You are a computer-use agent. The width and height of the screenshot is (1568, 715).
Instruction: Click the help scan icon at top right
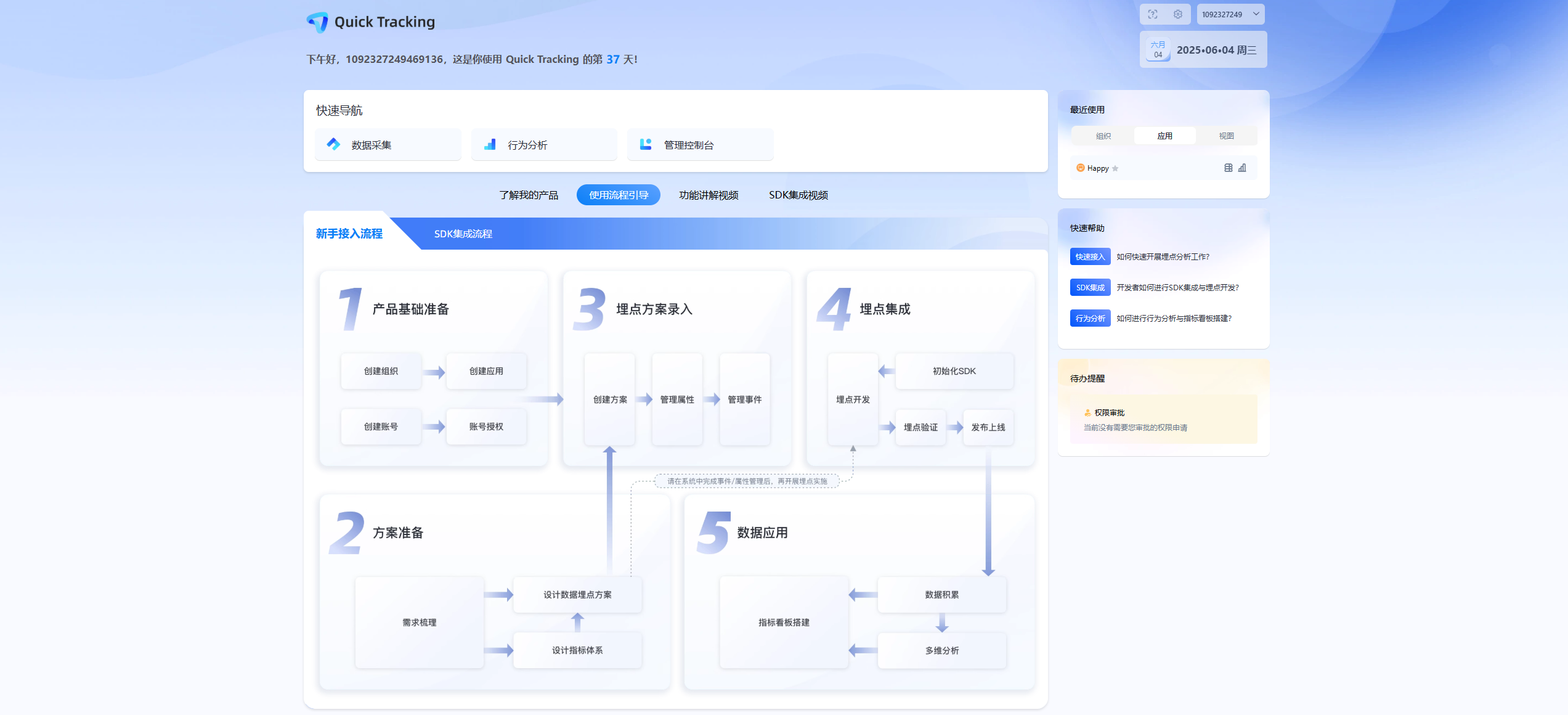[x=1153, y=14]
